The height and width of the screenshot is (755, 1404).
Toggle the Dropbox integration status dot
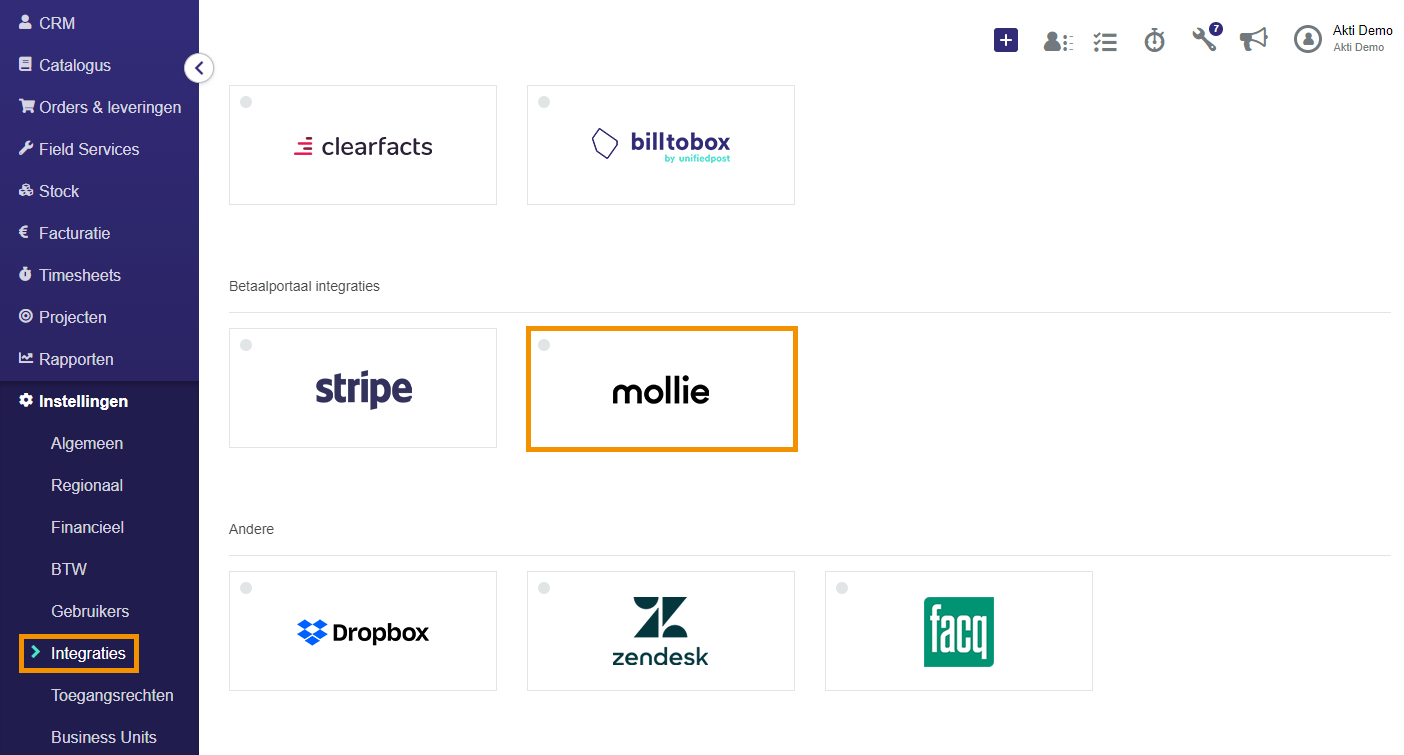[246, 588]
